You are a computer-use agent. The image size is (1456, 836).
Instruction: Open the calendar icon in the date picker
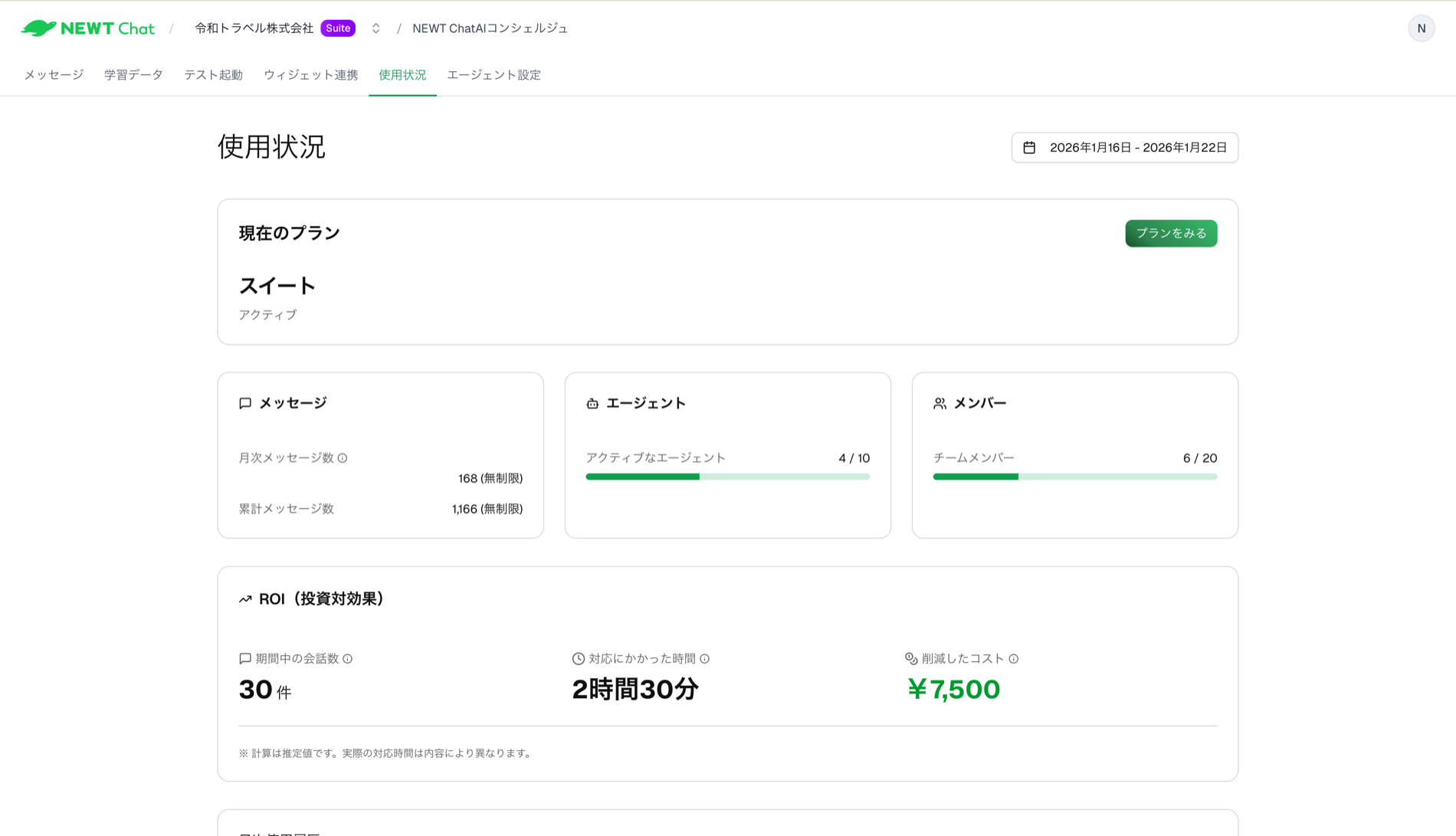coord(1031,147)
